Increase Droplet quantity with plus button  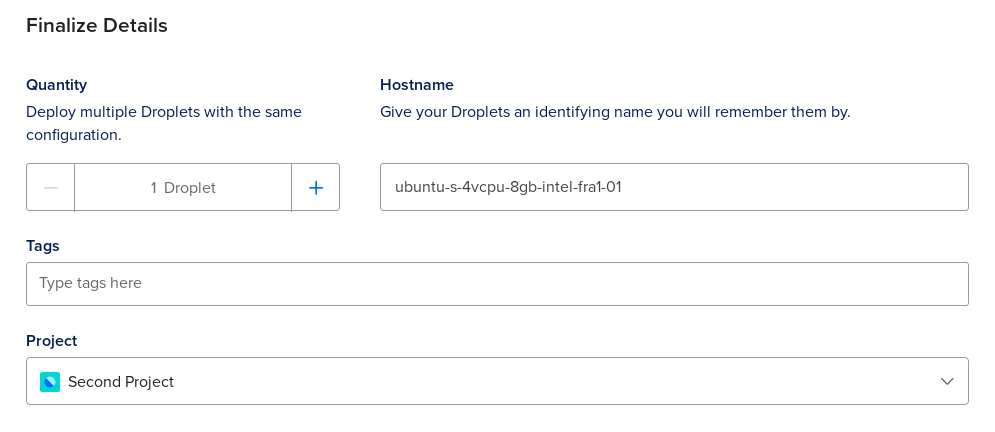point(316,188)
